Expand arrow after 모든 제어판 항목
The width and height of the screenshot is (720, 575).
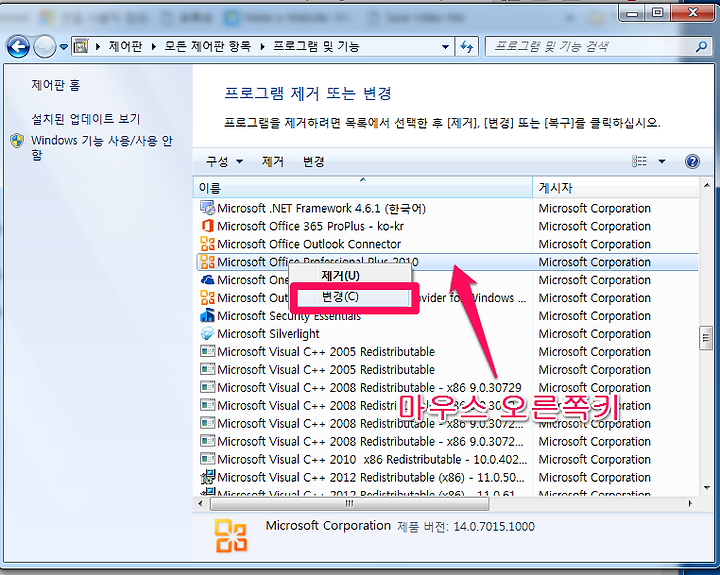(x=262, y=46)
